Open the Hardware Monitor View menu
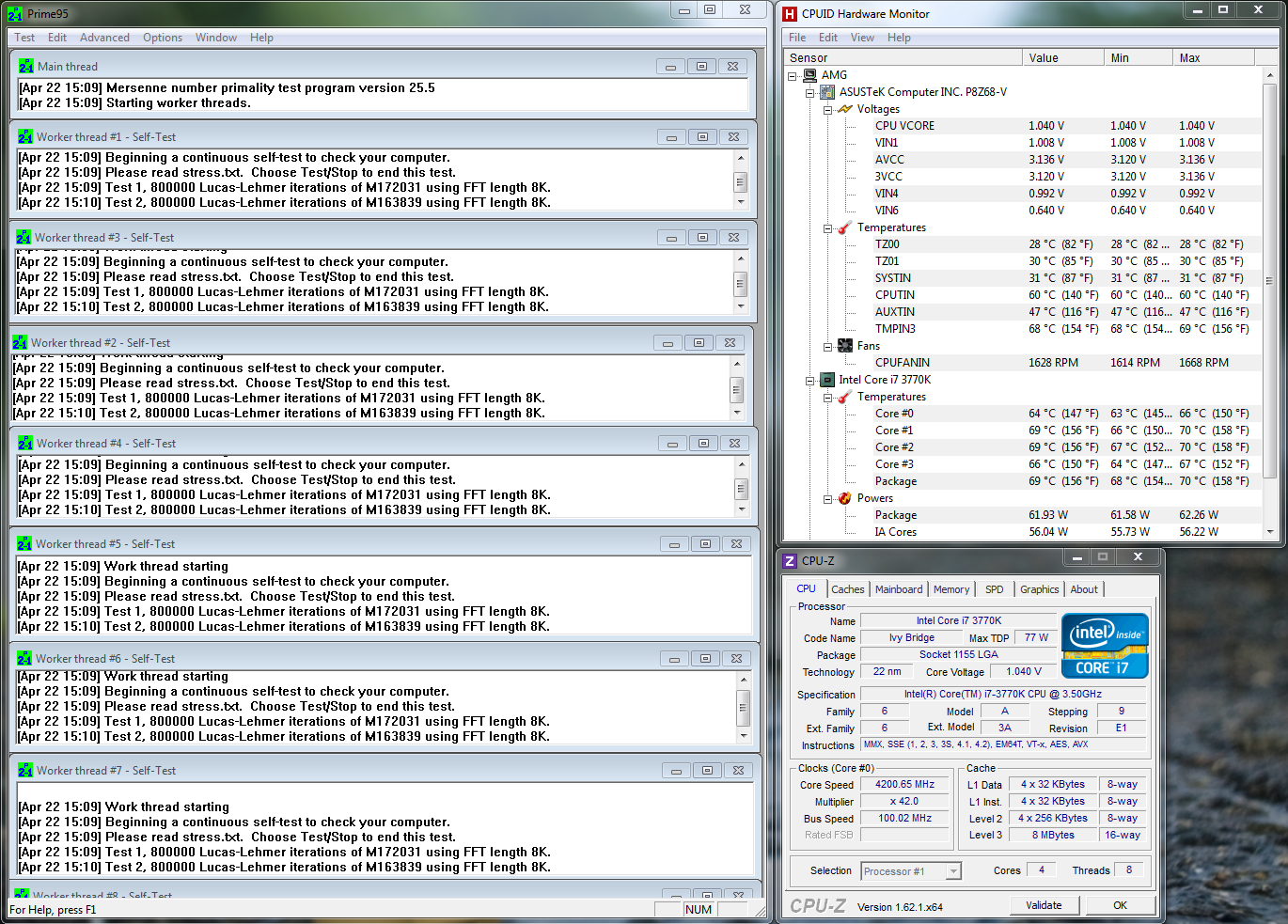 pyautogui.click(x=862, y=38)
